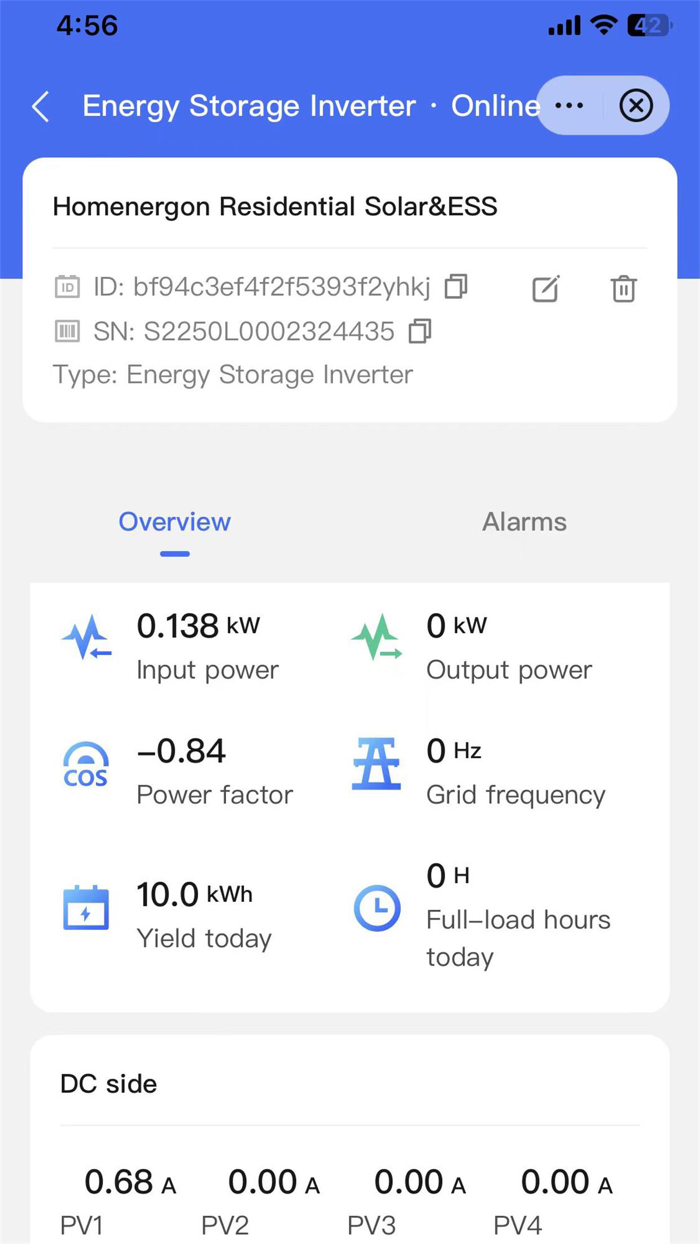Screen dimensions: 700x1244
Task: Click the Output power waveform icon
Action: point(376,637)
